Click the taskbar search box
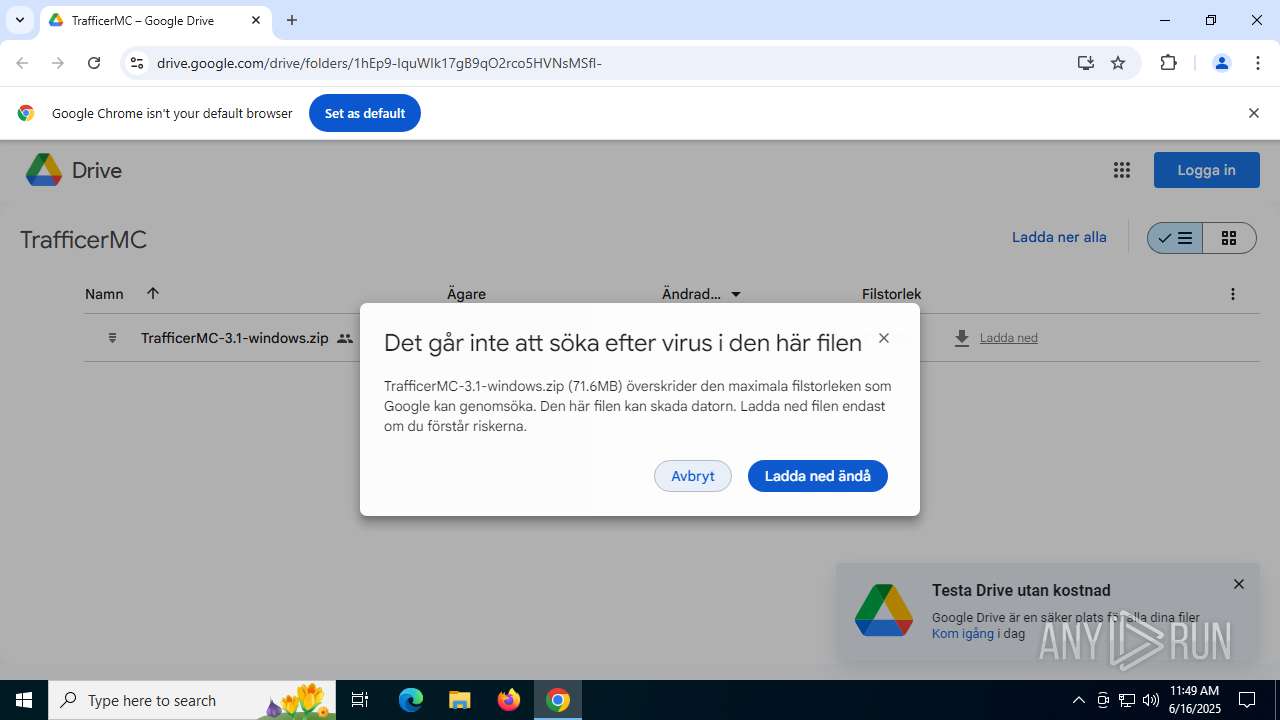The width and height of the screenshot is (1280, 720). coord(194,700)
